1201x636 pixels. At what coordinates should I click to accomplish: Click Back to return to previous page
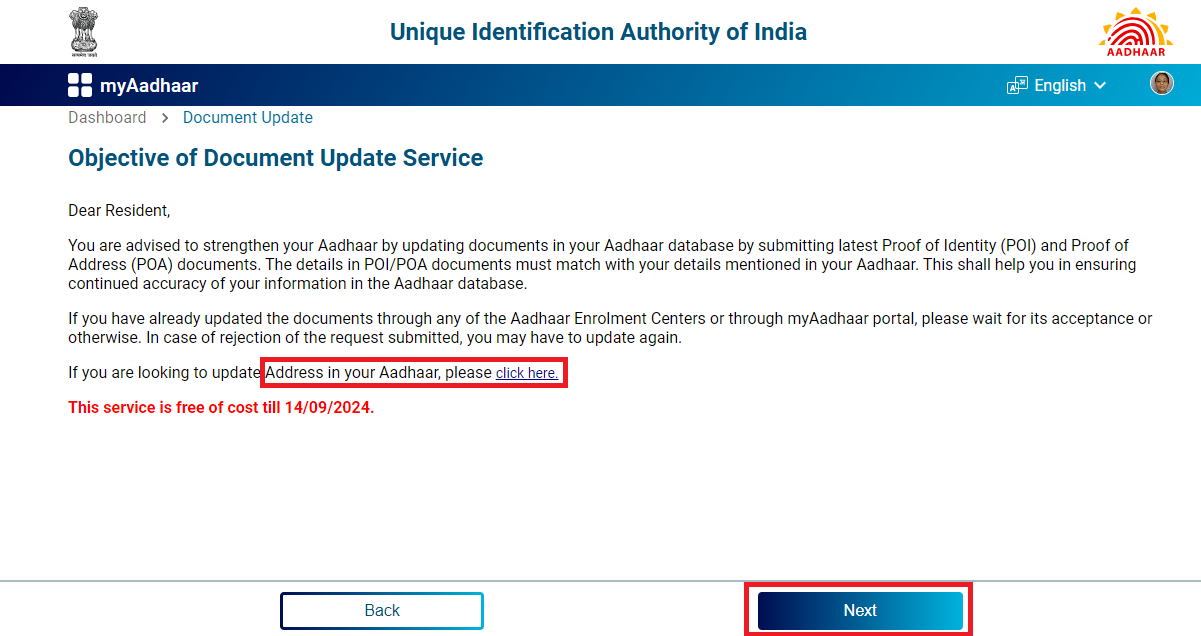coord(381,610)
